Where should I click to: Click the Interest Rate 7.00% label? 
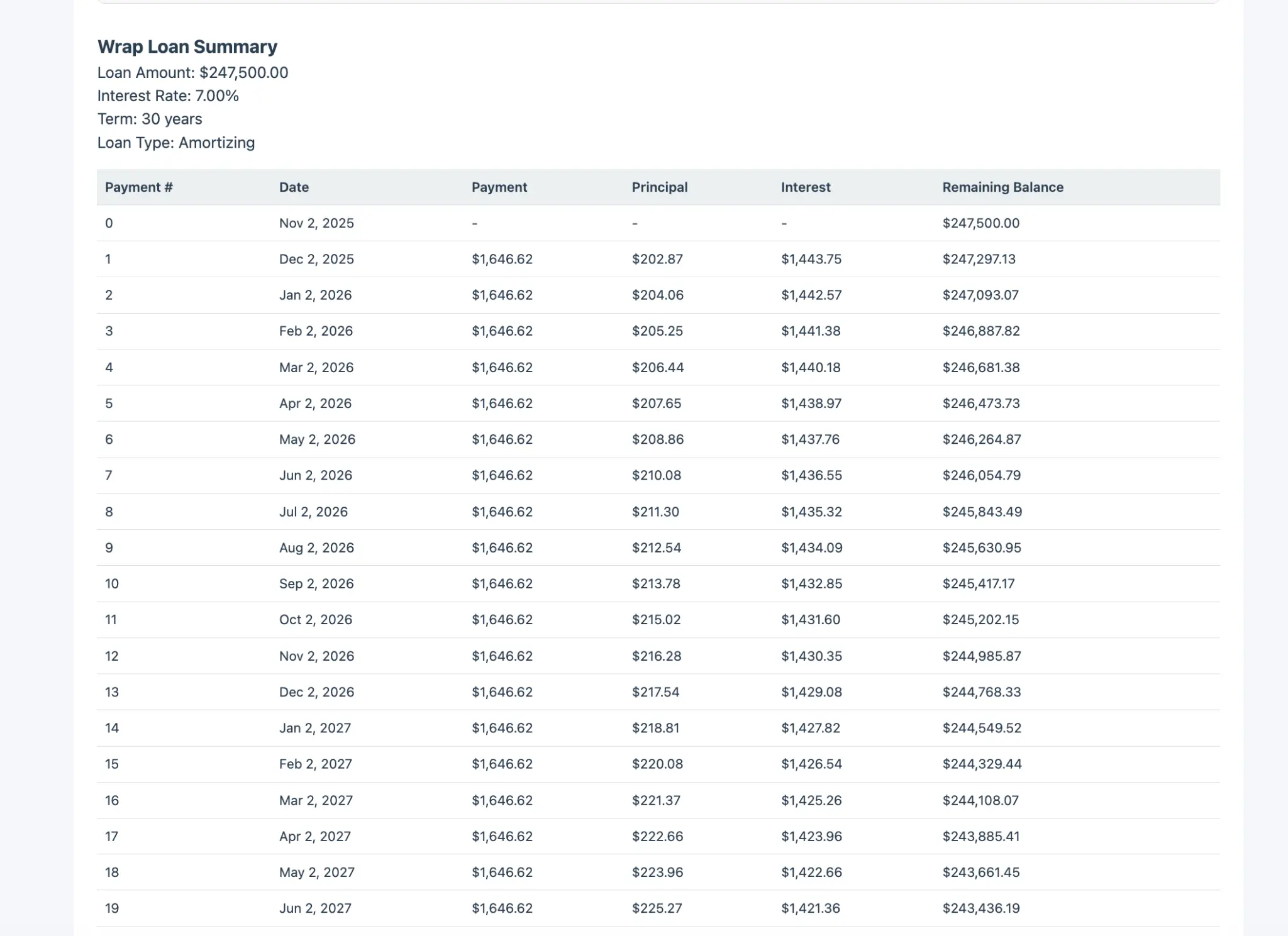tap(167, 96)
